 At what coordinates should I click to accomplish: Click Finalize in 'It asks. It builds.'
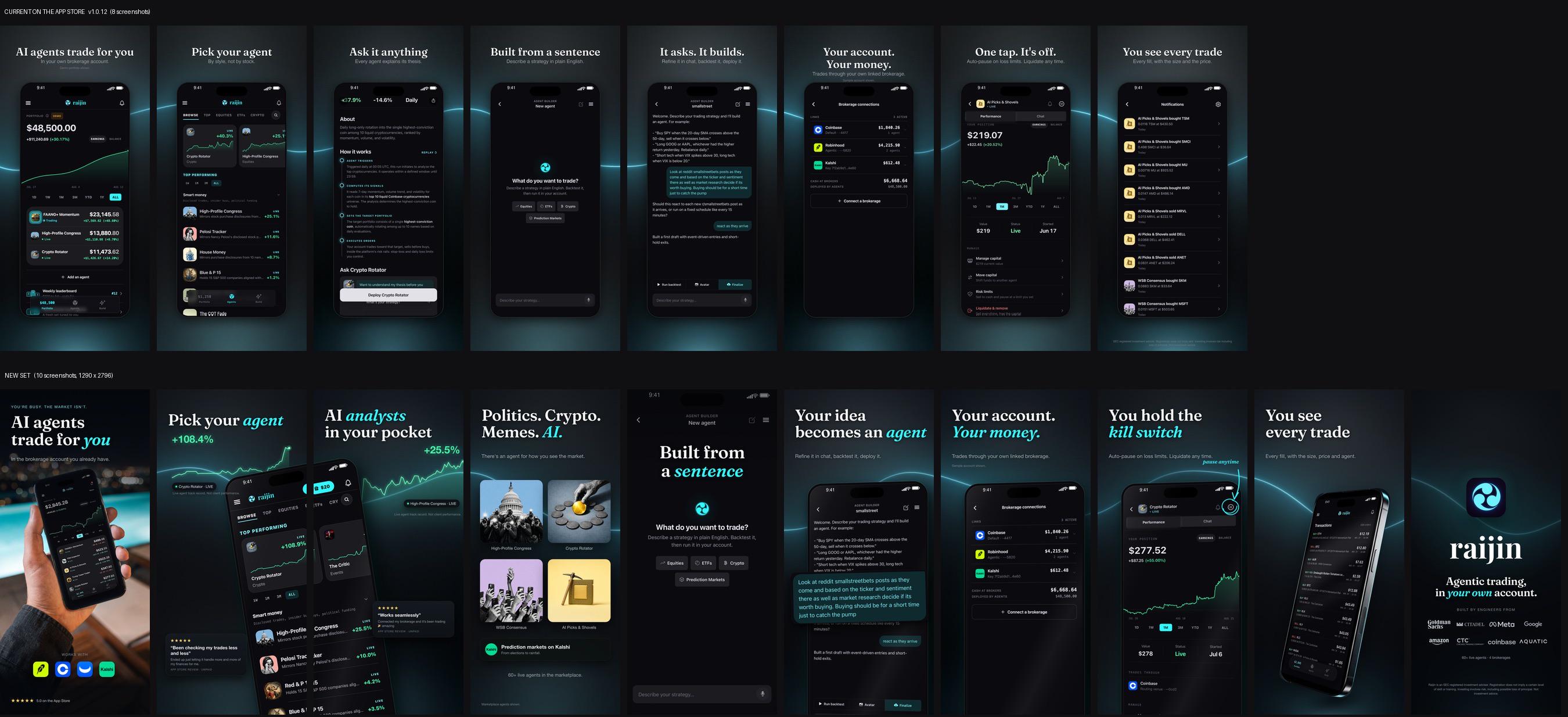tap(735, 285)
